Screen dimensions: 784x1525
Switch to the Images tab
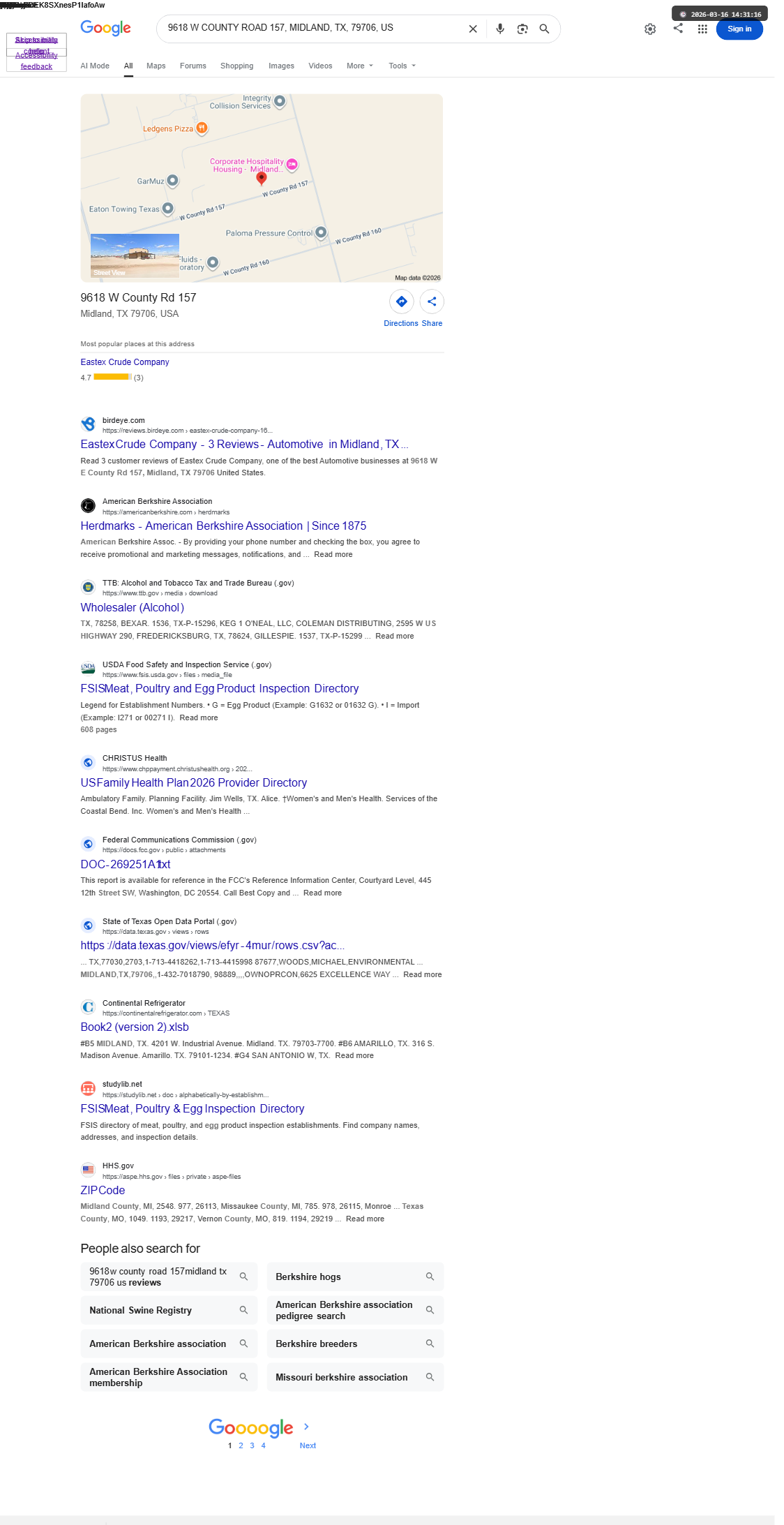point(281,66)
